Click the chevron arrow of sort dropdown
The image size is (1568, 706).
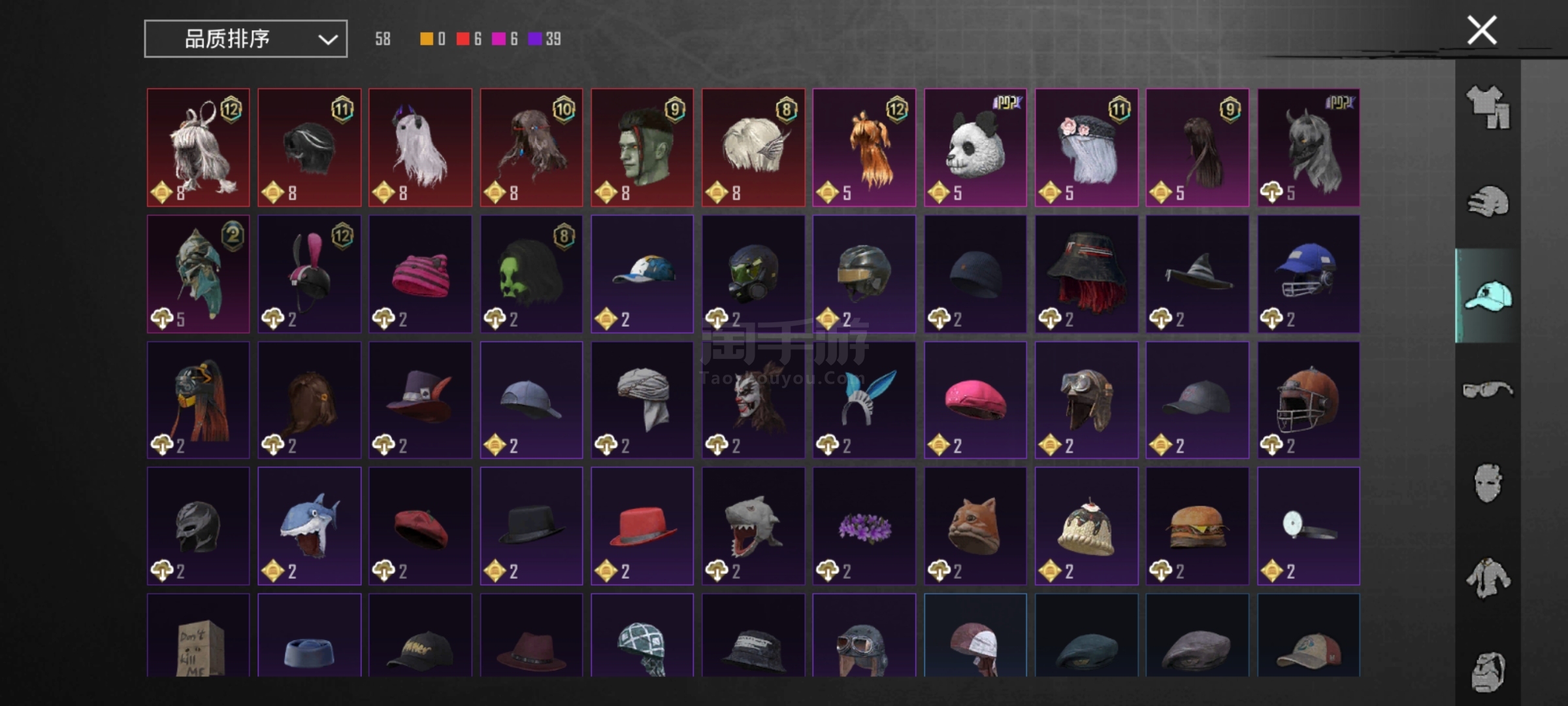(328, 40)
